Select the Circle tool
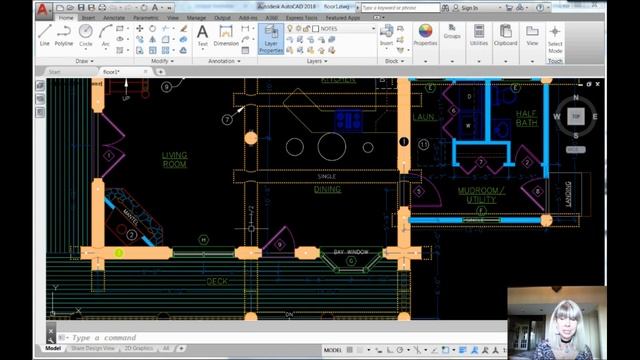This screenshot has width=640, height=360. point(86,35)
